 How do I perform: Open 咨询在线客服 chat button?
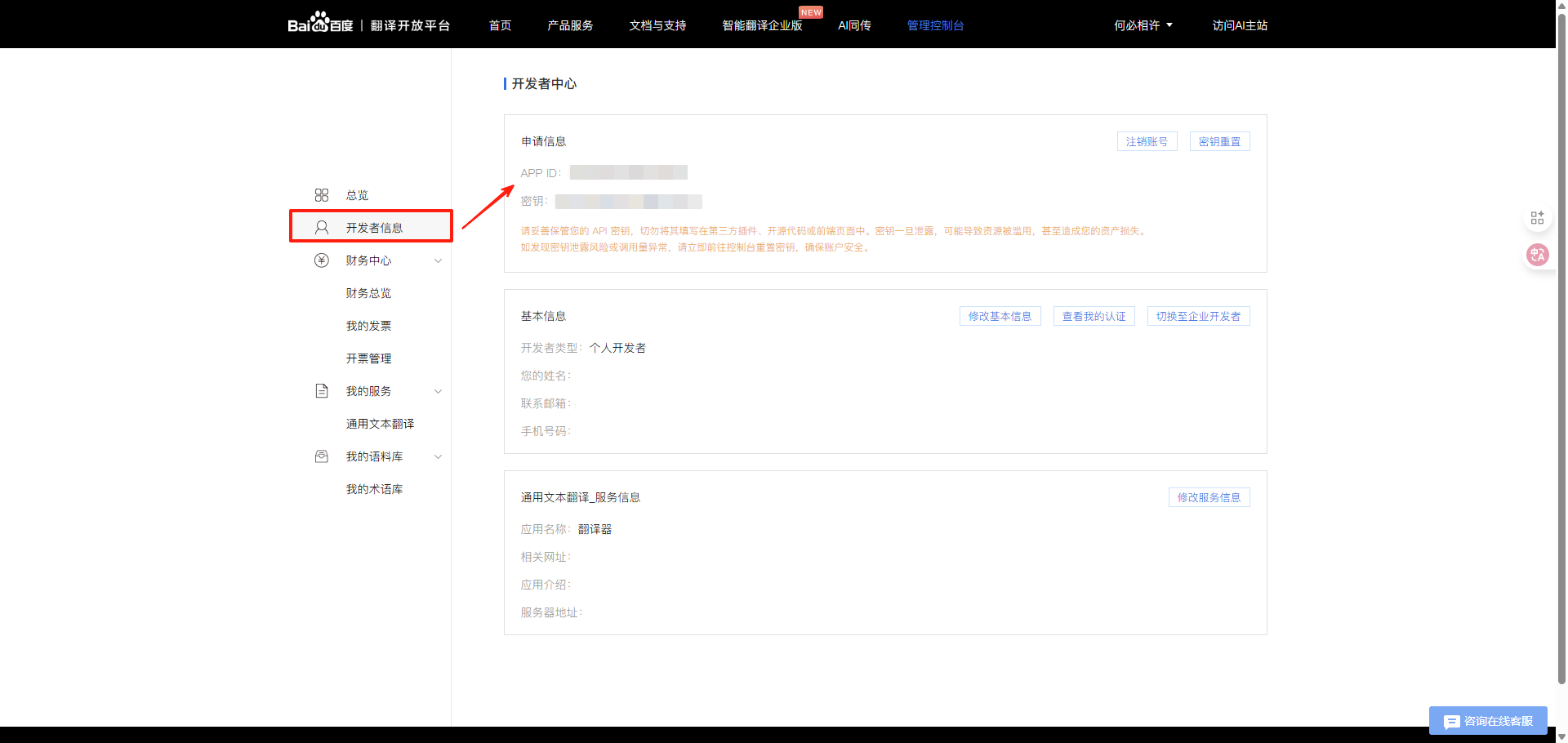[1488, 721]
